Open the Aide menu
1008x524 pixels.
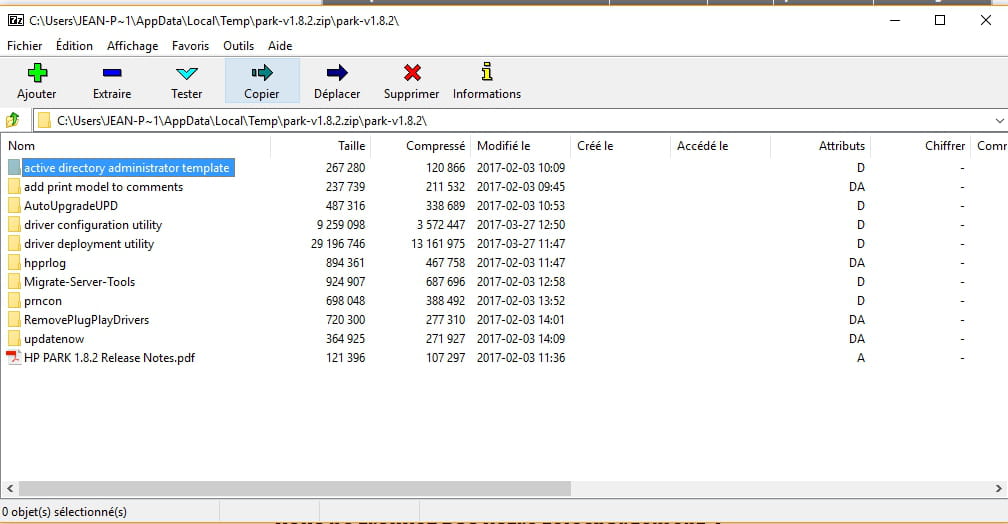[x=280, y=46]
